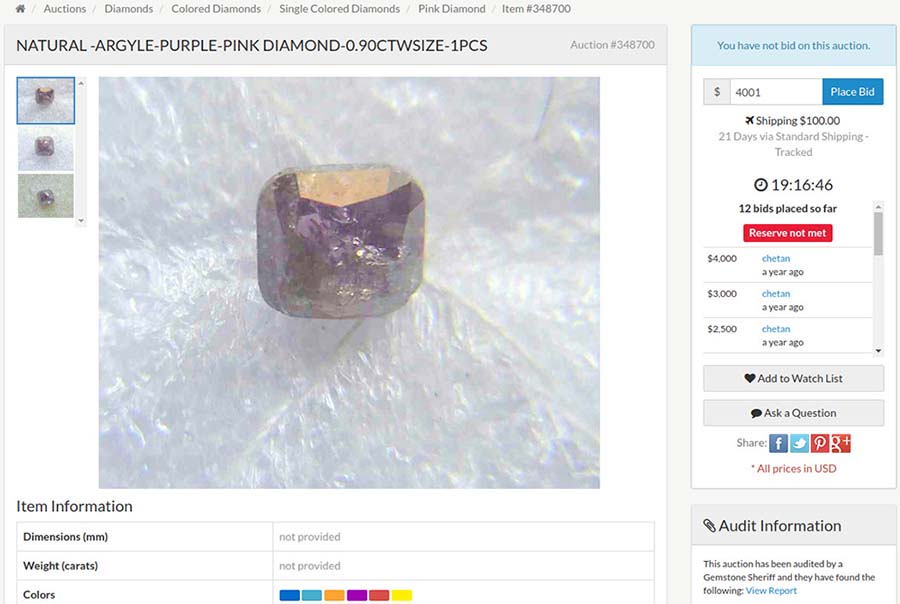Select the second diamond thumbnail
The image size is (900, 604).
pos(46,149)
